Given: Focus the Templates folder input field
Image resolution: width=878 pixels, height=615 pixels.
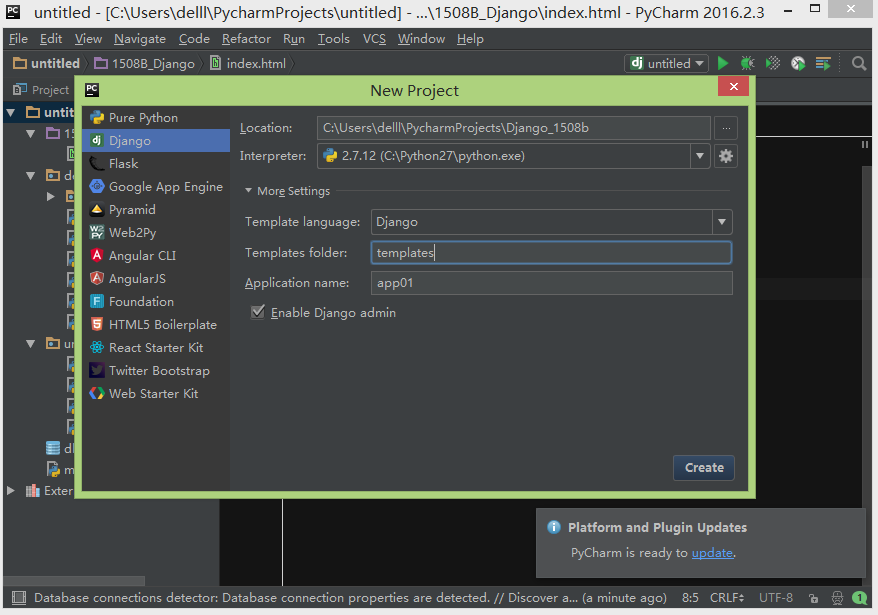Looking at the screenshot, I should [x=552, y=253].
